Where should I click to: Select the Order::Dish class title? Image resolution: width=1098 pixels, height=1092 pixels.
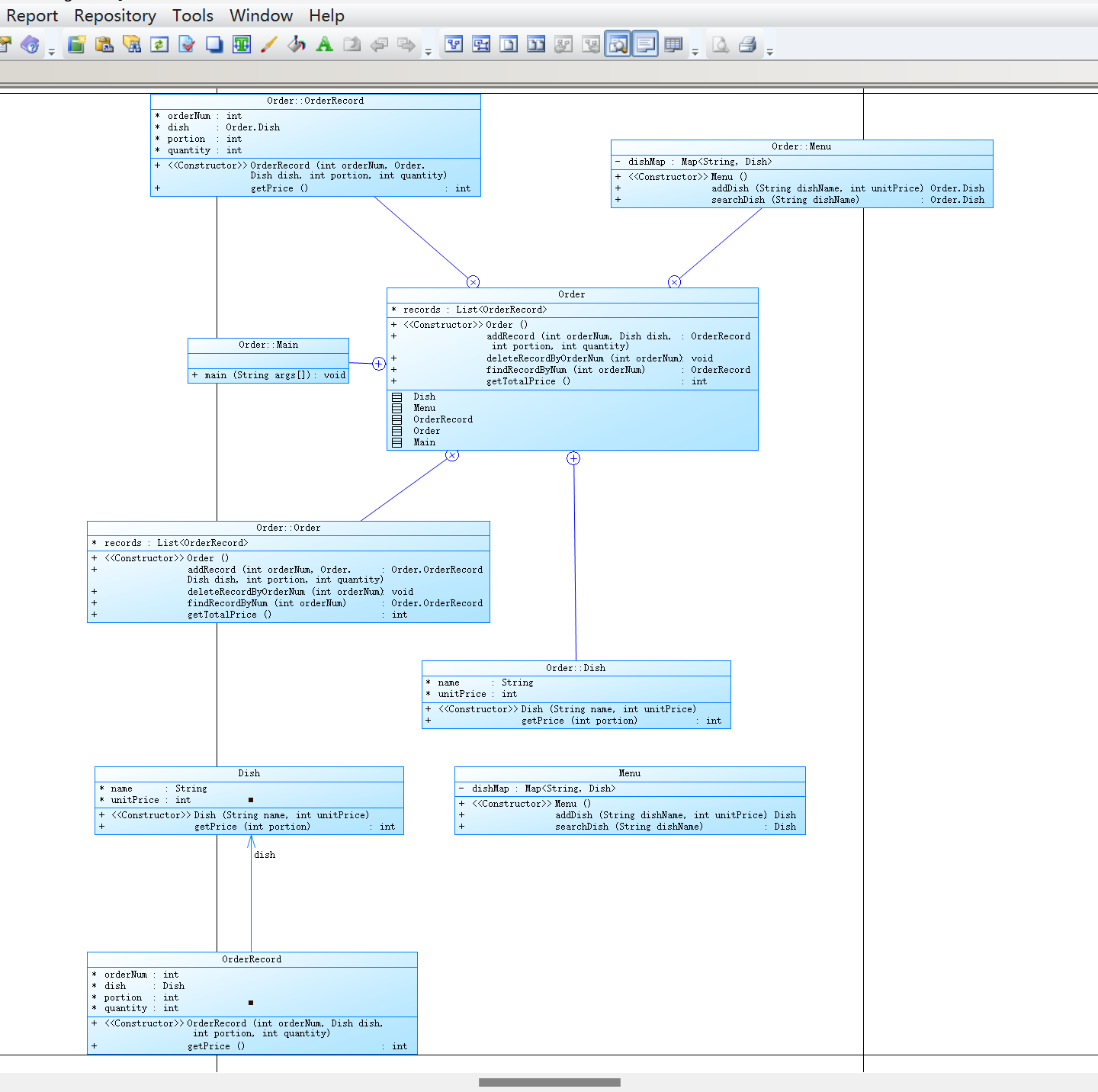point(576,668)
